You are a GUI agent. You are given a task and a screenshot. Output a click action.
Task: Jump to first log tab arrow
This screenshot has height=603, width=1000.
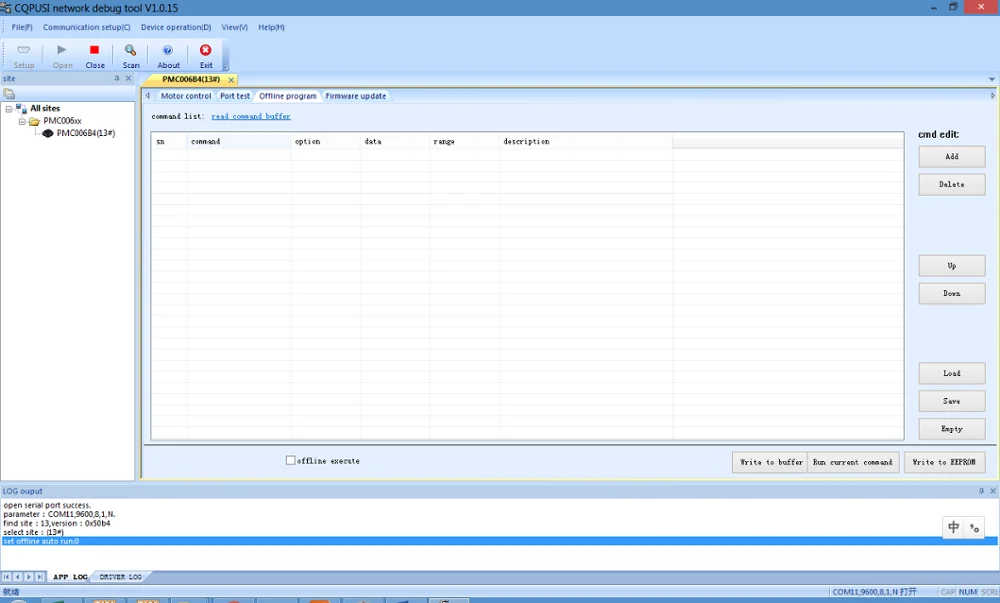click(6, 577)
